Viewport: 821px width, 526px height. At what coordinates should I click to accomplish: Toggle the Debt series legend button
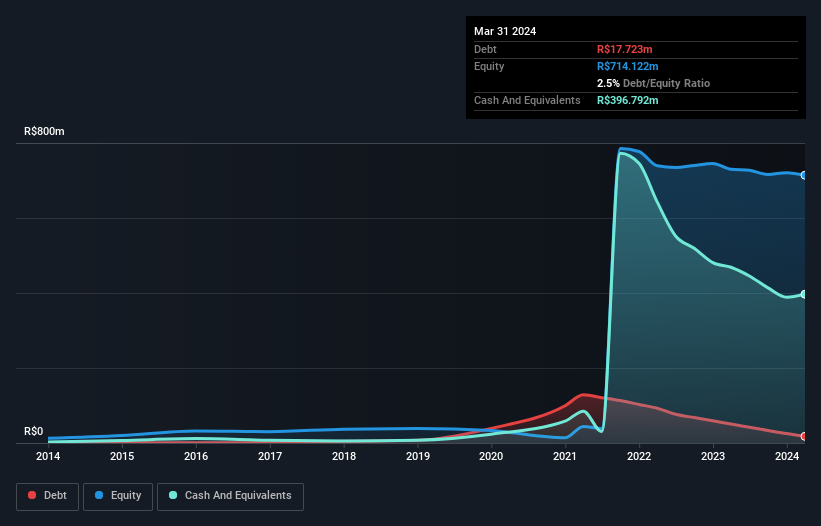[x=48, y=496]
